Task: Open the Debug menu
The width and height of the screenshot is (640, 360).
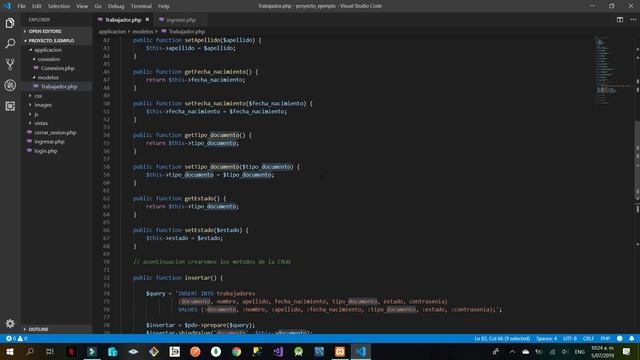Action: coord(116,6)
